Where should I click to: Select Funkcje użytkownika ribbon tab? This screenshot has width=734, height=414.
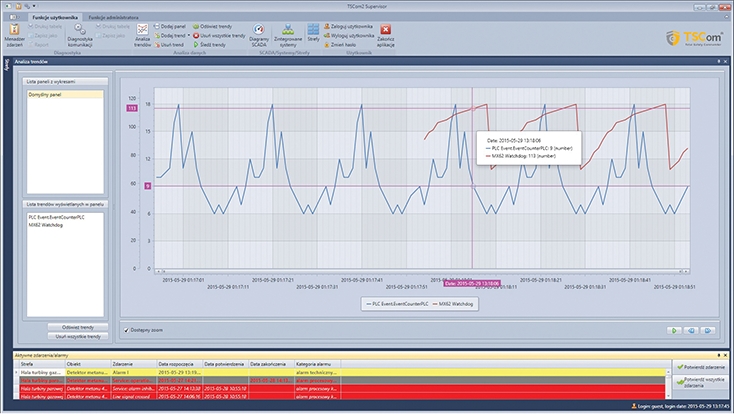pos(55,17)
